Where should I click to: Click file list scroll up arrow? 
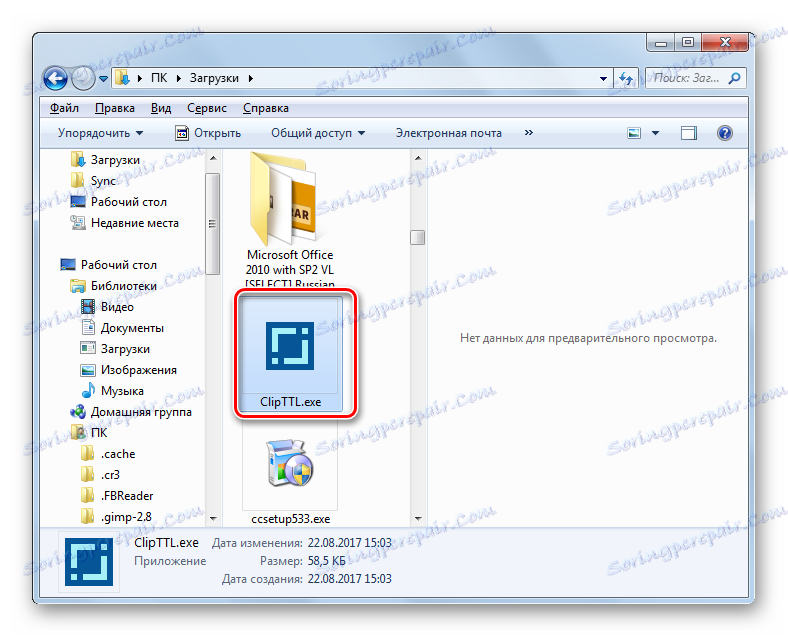418,158
